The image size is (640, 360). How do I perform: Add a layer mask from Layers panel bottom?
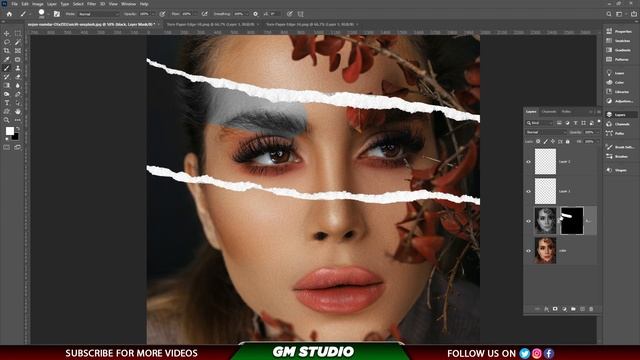coord(555,309)
